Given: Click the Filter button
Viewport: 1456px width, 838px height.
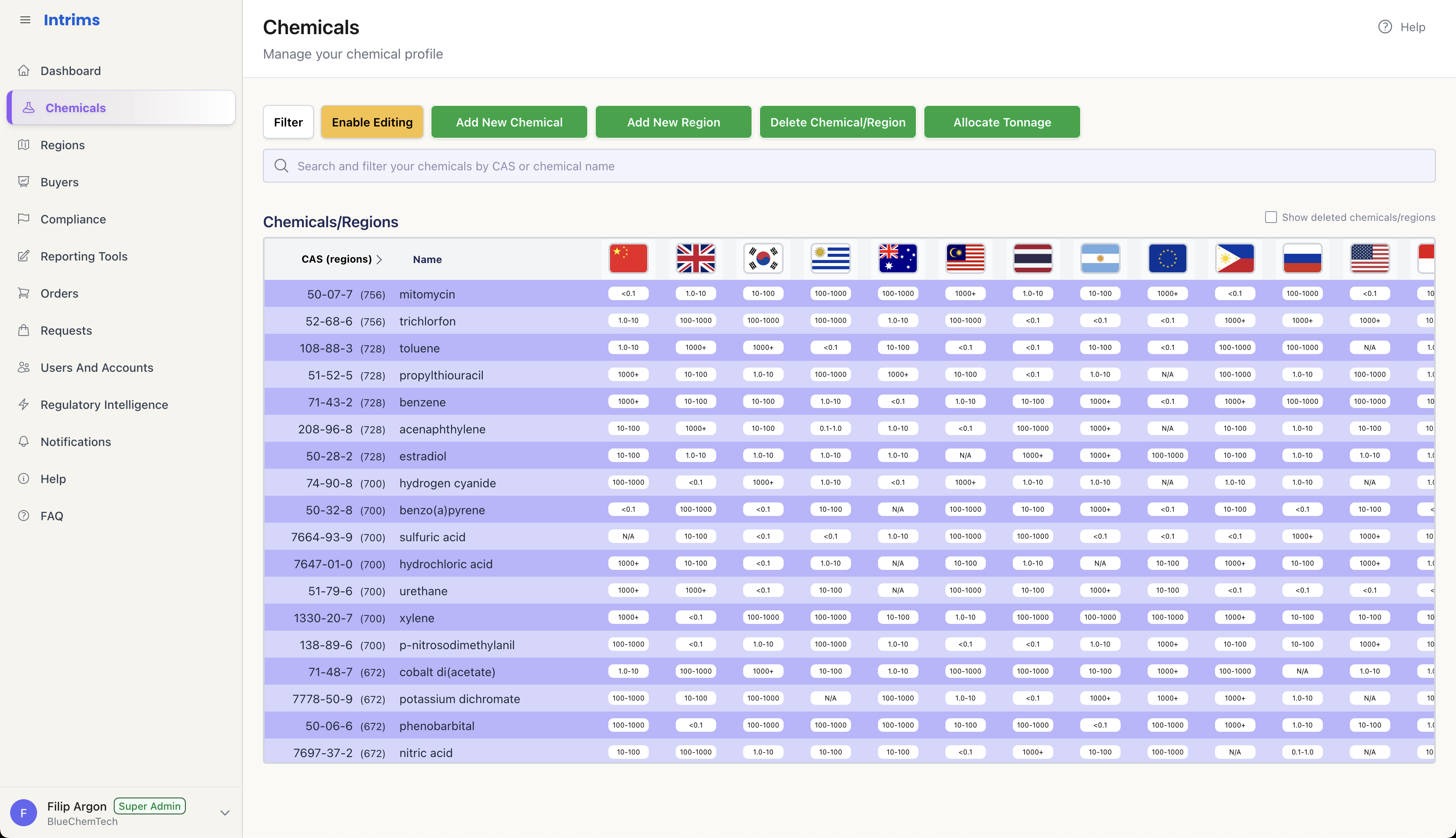Looking at the screenshot, I should 288,122.
